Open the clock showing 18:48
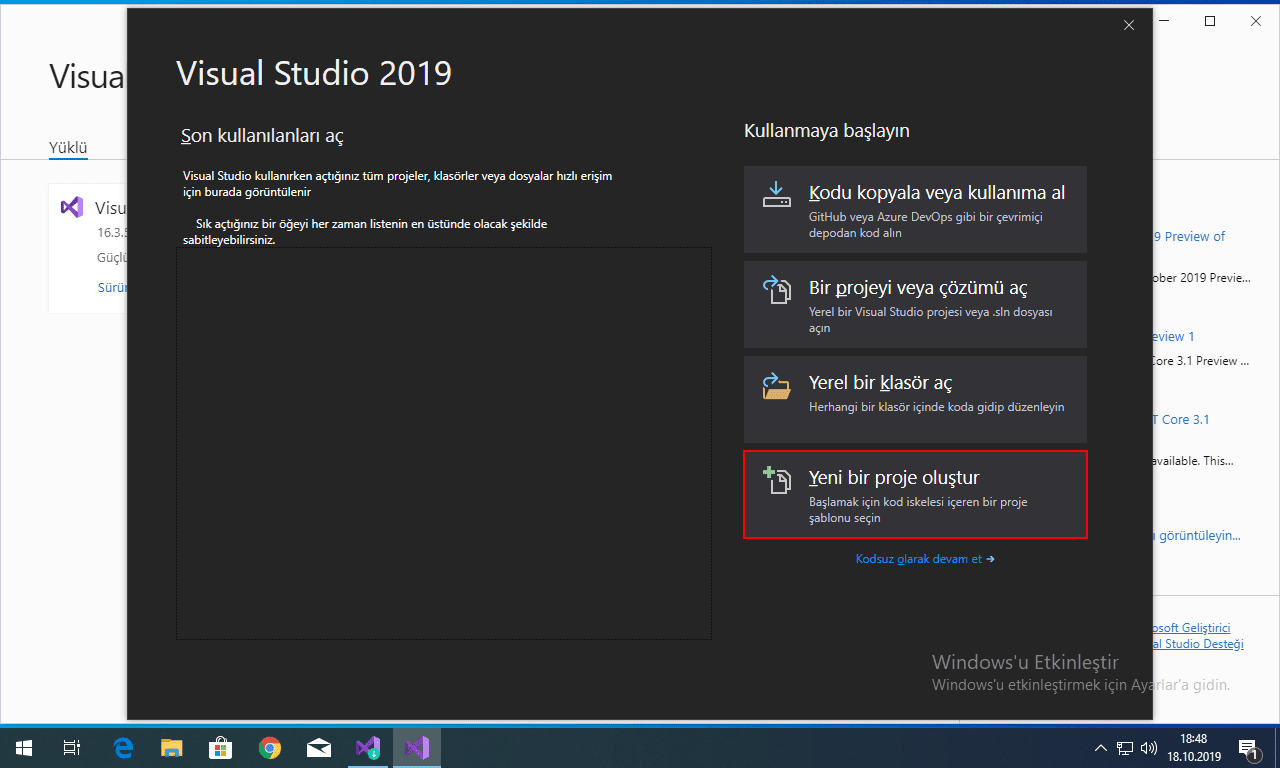Screen dimensions: 1280x768 1192,748
